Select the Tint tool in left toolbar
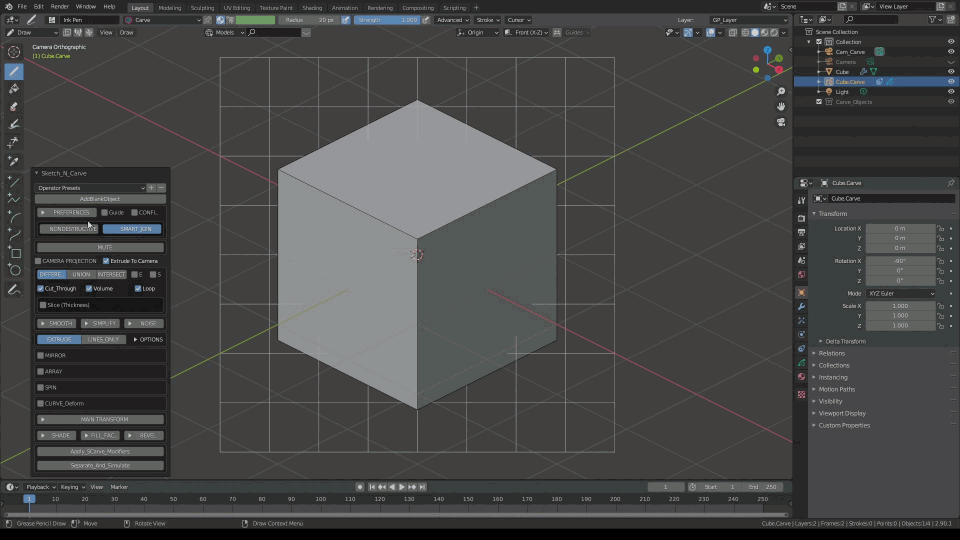The width and height of the screenshot is (960, 540). pos(14,124)
